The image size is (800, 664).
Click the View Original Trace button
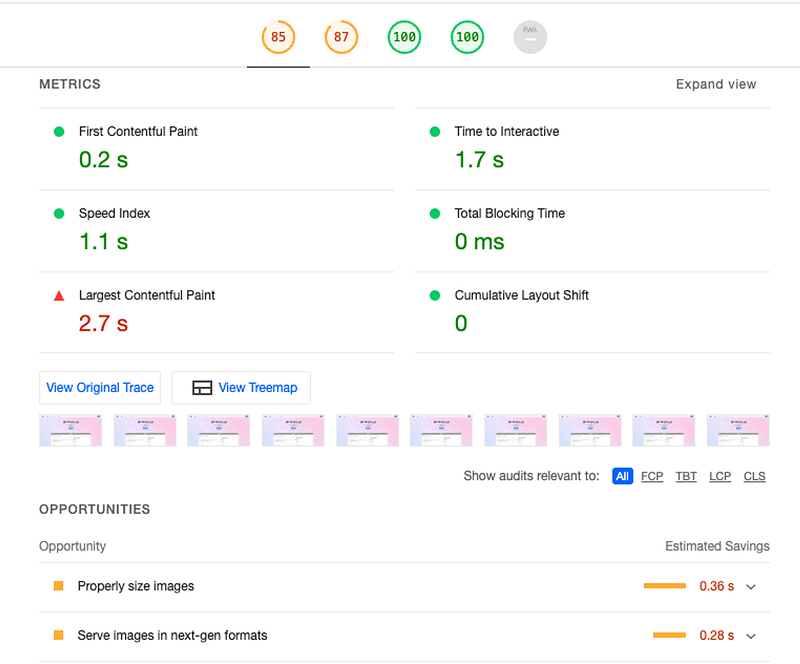(100, 387)
